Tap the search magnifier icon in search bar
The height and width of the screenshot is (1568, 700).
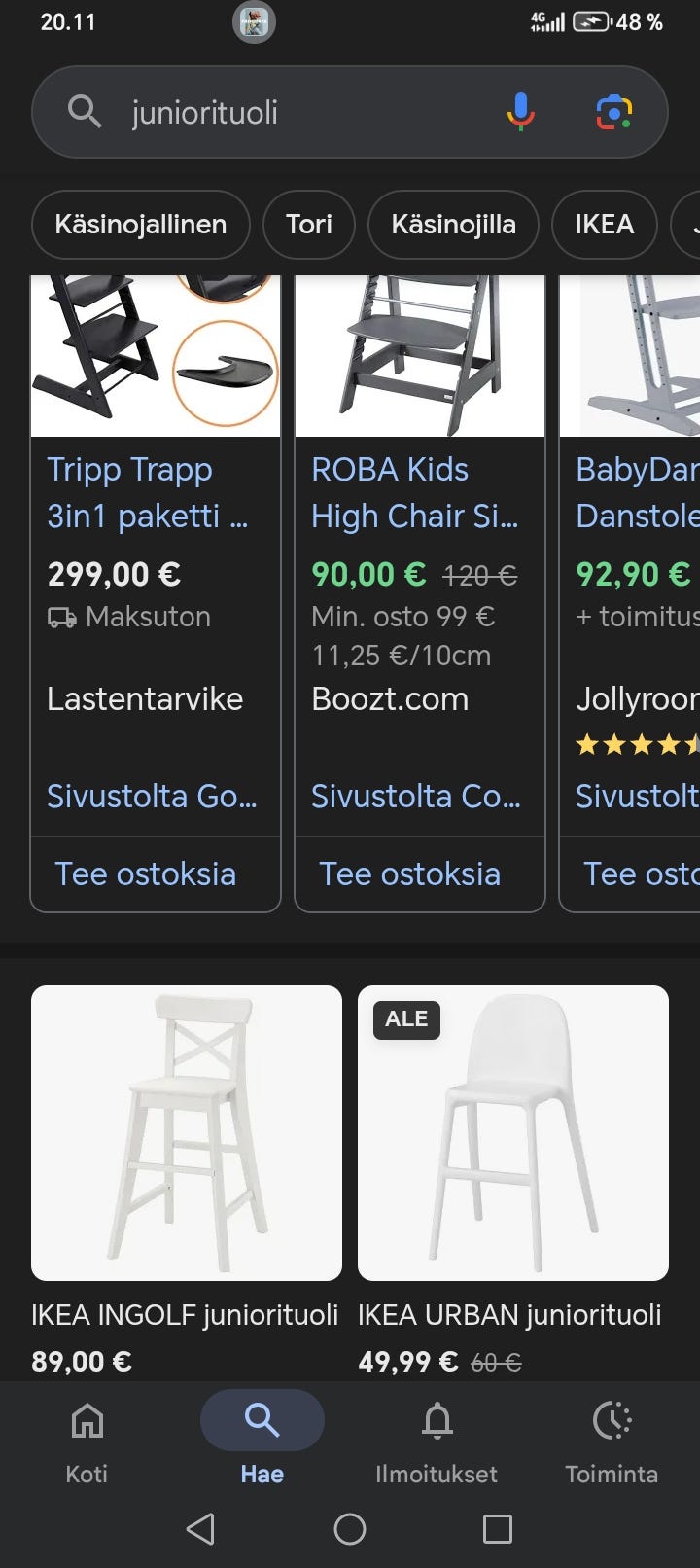(85, 112)
